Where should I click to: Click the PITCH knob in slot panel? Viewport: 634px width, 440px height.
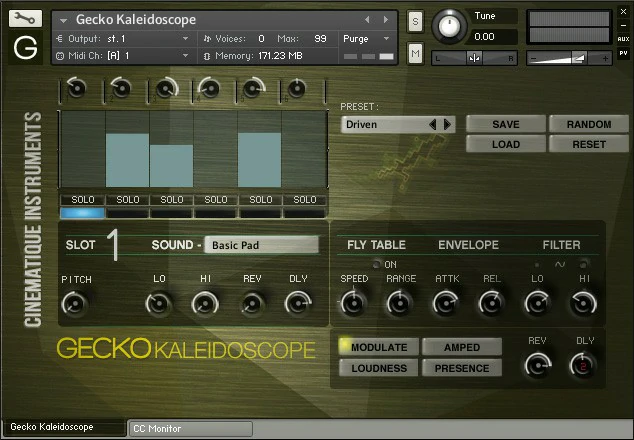pyautogui.click(x=75, y=304)
